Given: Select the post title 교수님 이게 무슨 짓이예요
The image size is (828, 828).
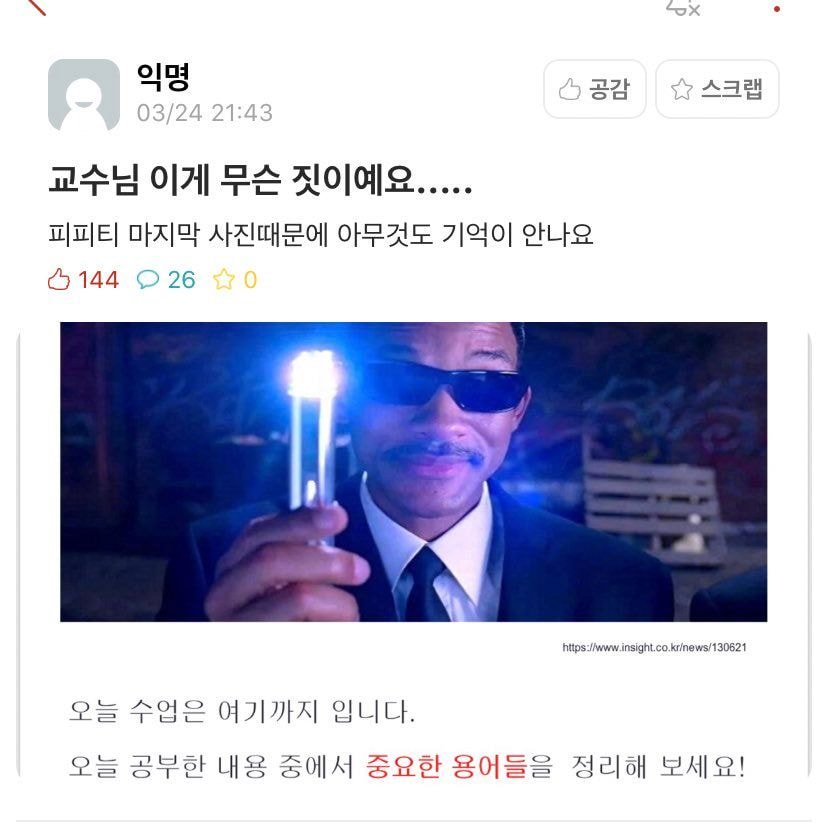Looking at the screenshot, I should 260,180.
